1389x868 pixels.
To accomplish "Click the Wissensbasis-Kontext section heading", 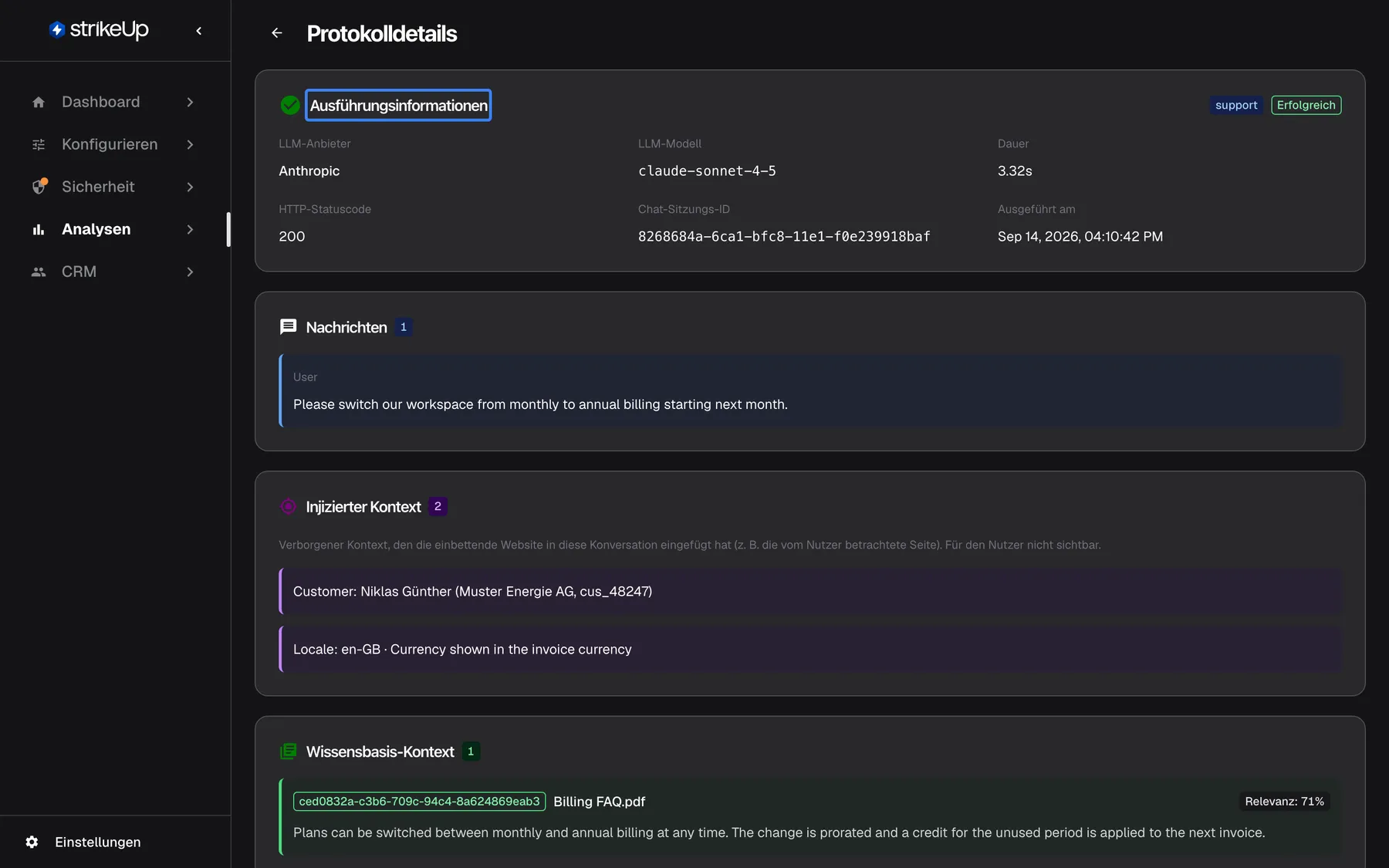I will point(380,751).
